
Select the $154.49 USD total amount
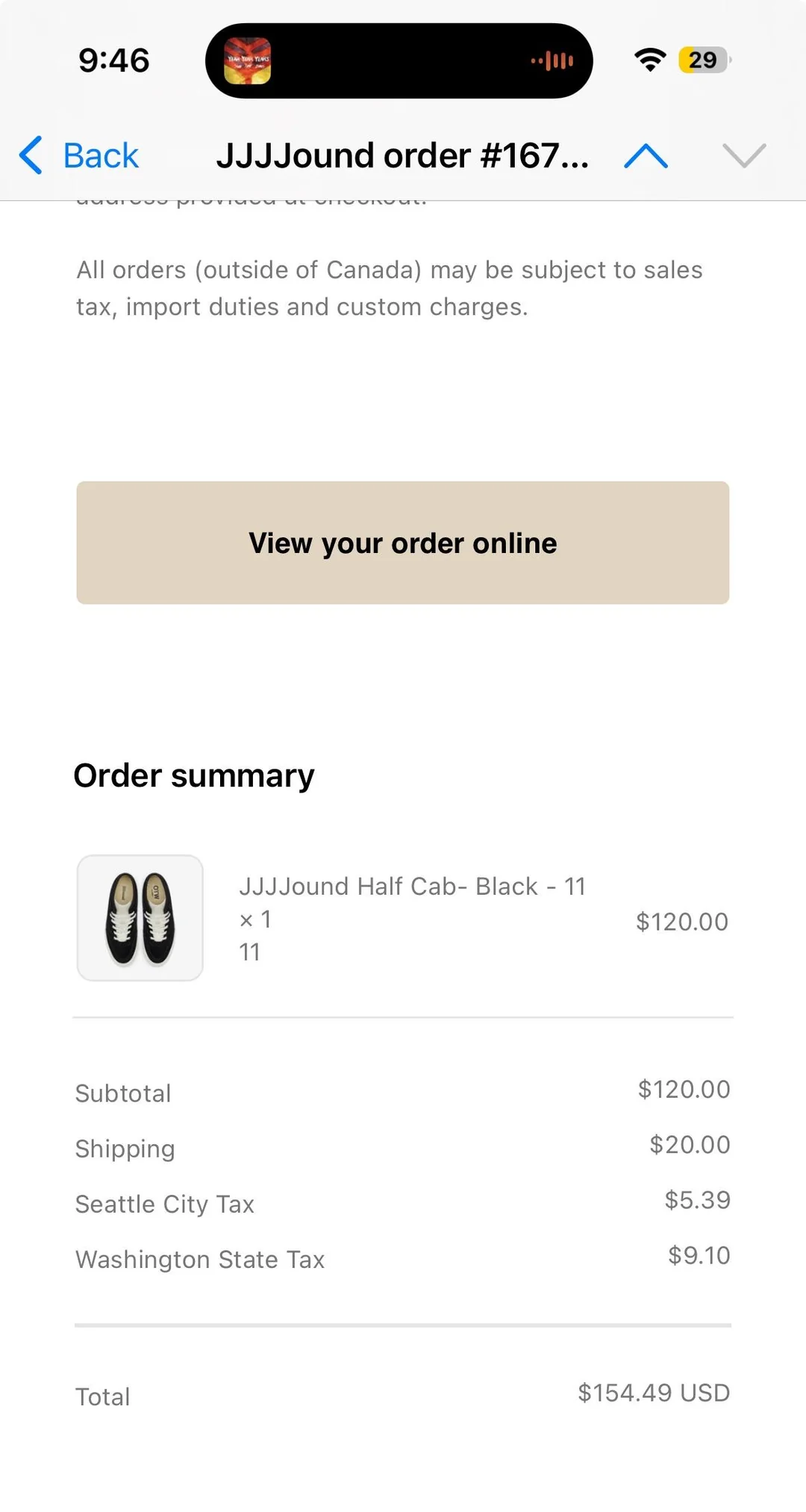[x=654, y=1393]
